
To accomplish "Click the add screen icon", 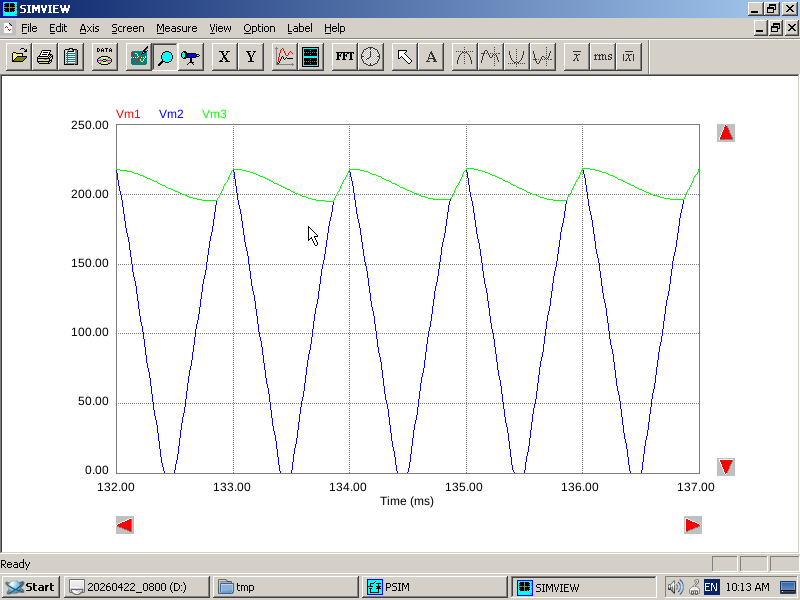I will coord(310,56).
